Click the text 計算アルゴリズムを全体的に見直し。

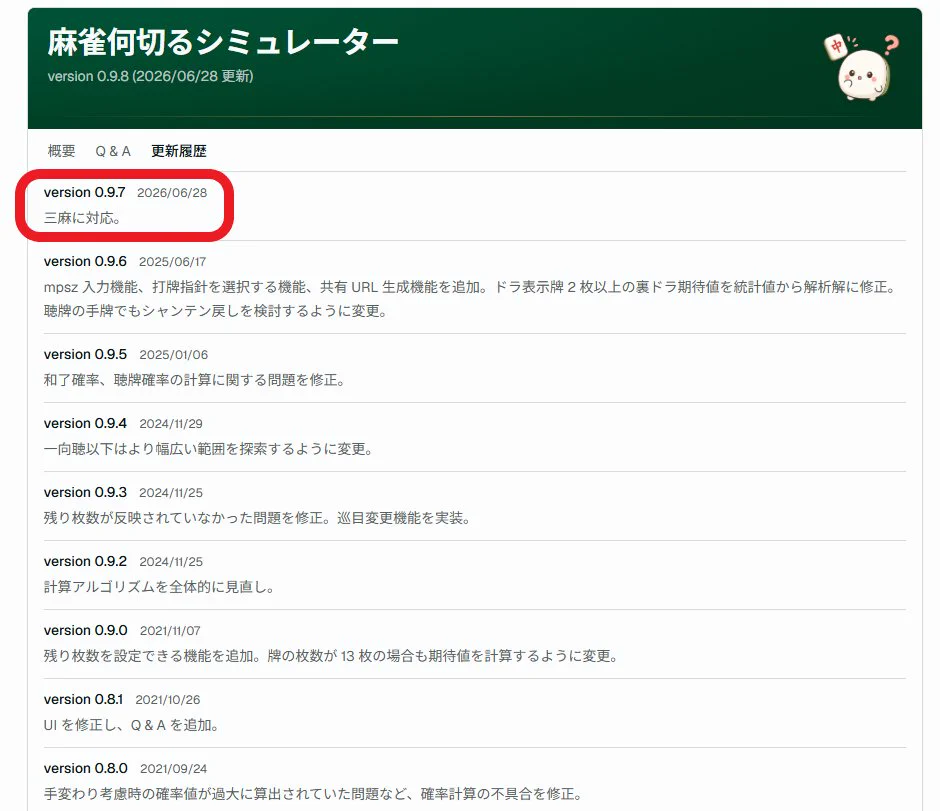coord(159,587)
